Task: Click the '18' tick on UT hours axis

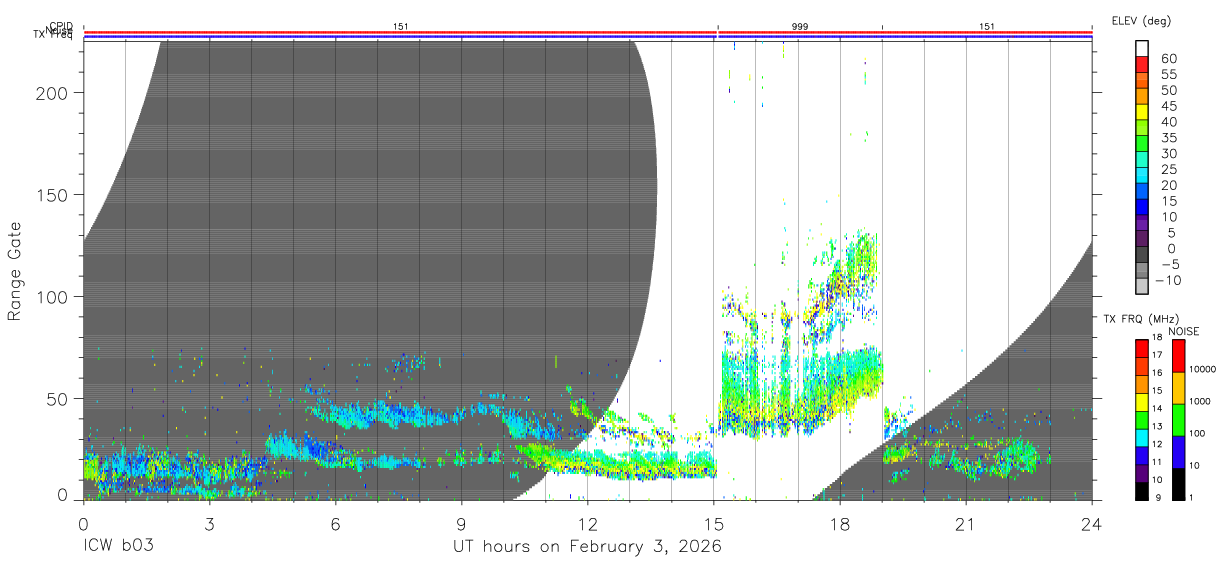Action: click(x=839, y=524)
